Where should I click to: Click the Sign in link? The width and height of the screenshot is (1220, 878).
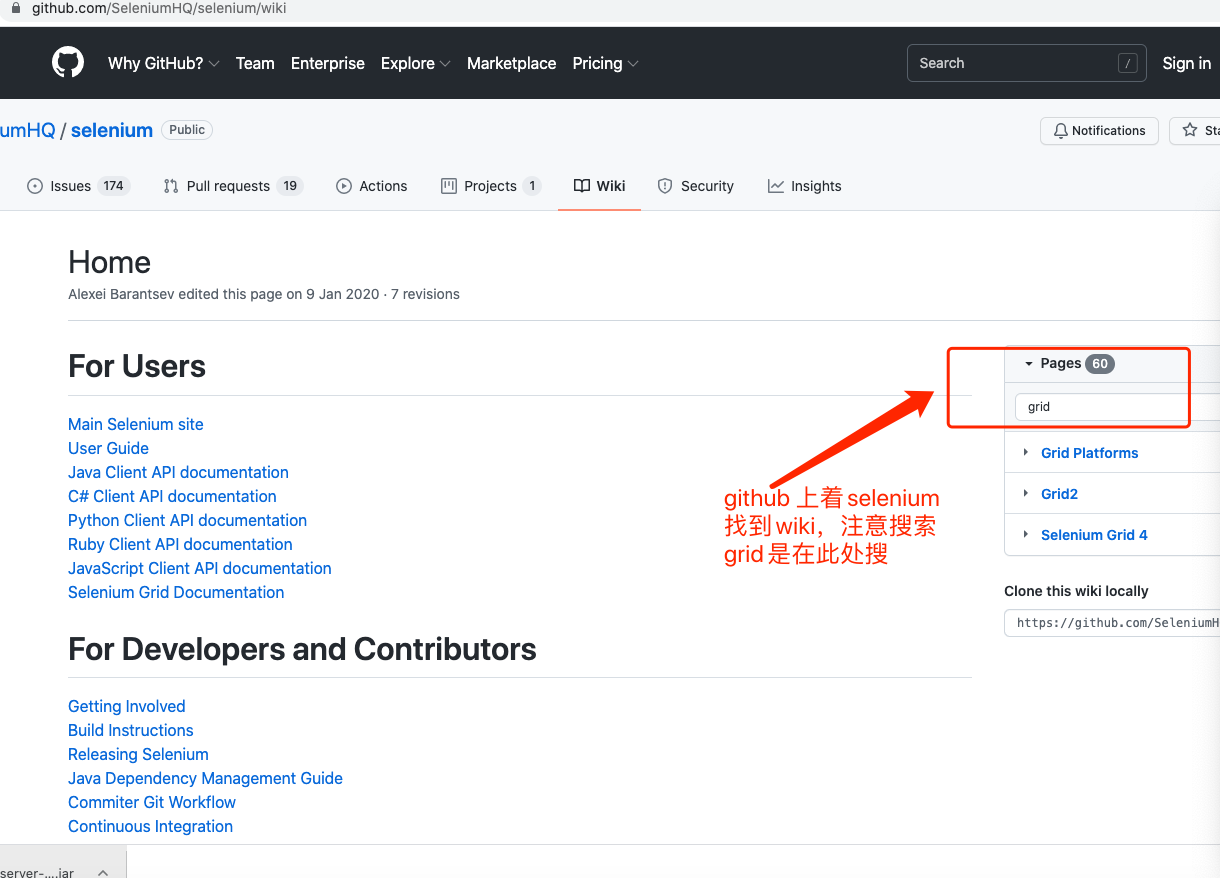tap(1186, 63)
